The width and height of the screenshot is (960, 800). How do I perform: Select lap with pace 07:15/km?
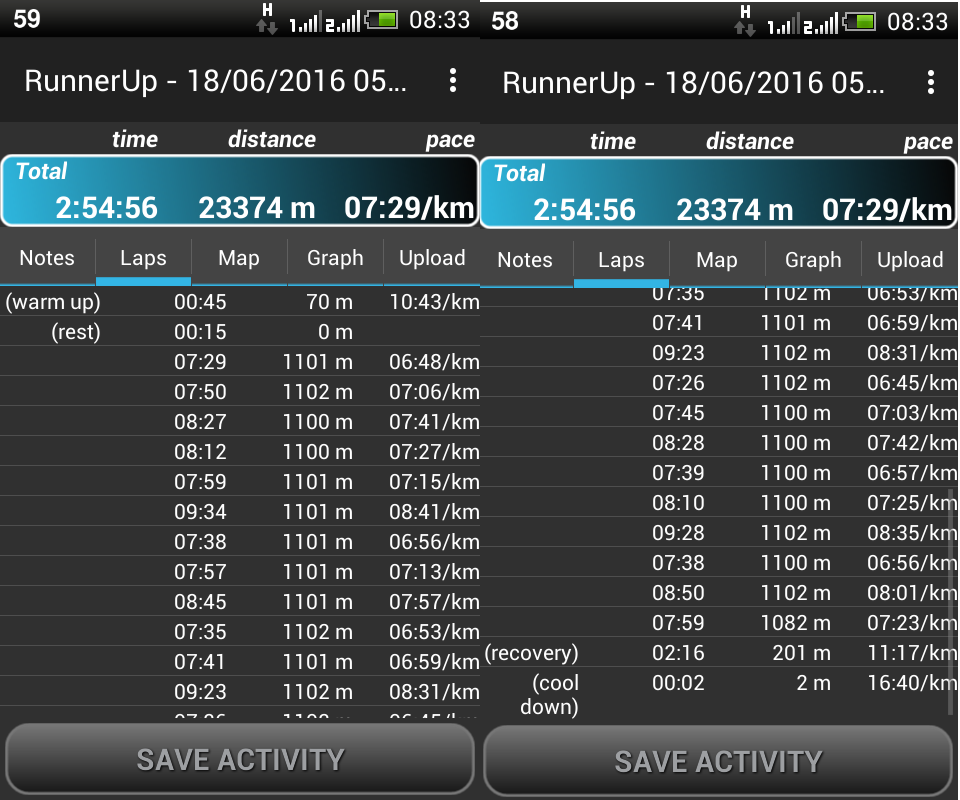pyautogui.click(x=240, y=482)
